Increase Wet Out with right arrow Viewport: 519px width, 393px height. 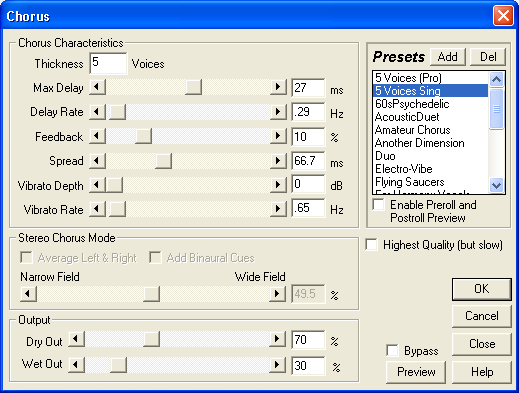coord(277,365)
